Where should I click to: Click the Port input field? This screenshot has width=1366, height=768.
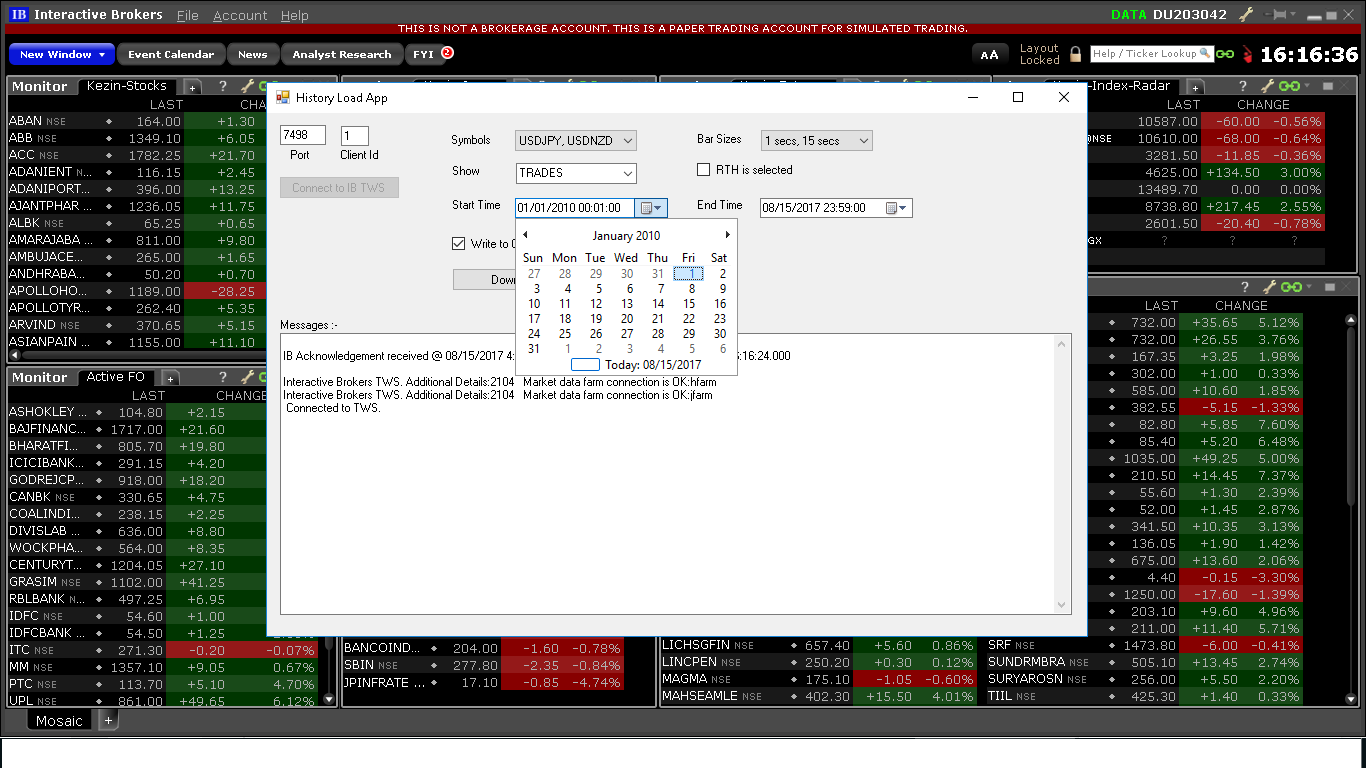(x=302, y=136)
